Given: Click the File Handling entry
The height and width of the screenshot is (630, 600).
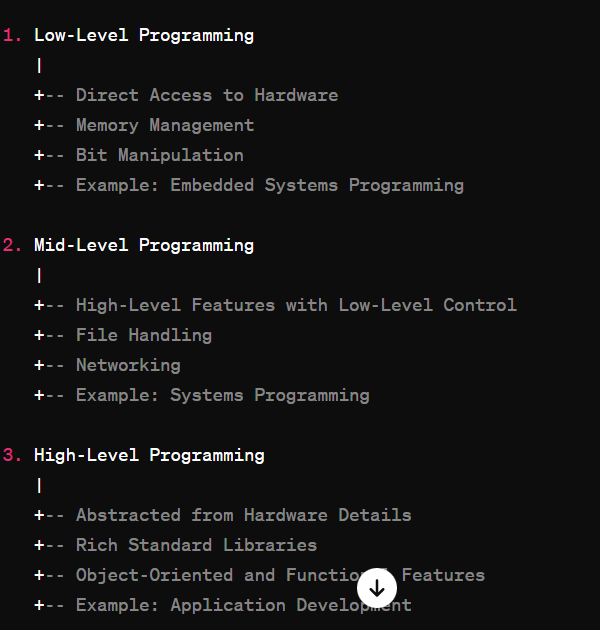Looking at the screenshot, I should coord(144,335).
